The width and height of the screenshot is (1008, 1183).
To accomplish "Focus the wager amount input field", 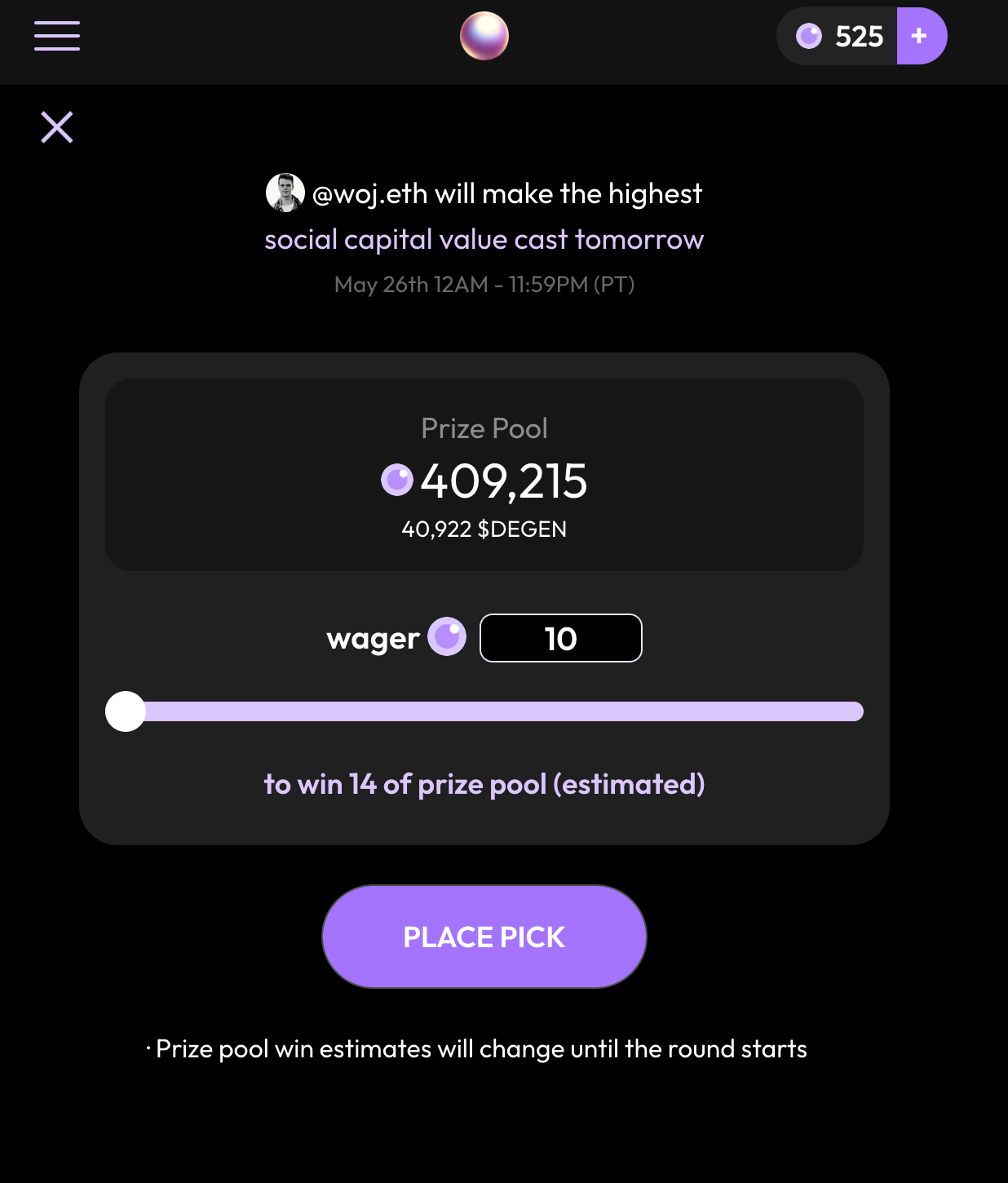I will click(x=561, y=638).
